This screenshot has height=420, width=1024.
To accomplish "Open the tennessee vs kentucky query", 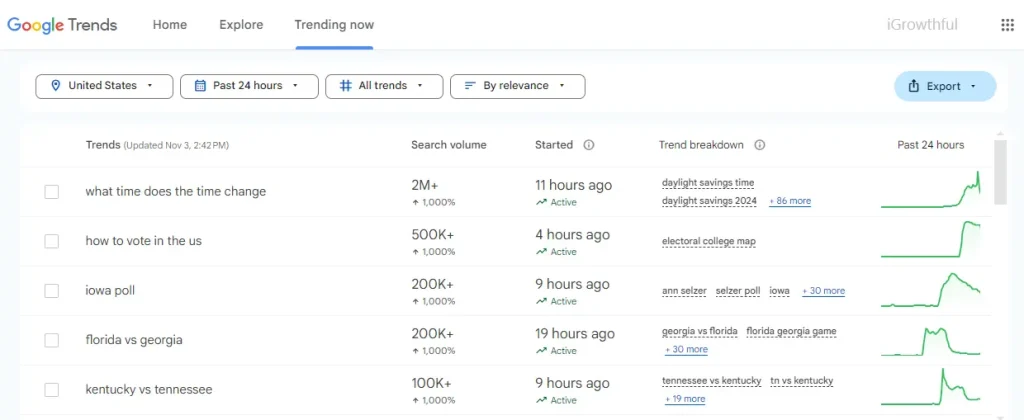I will (x=712, y=381).
